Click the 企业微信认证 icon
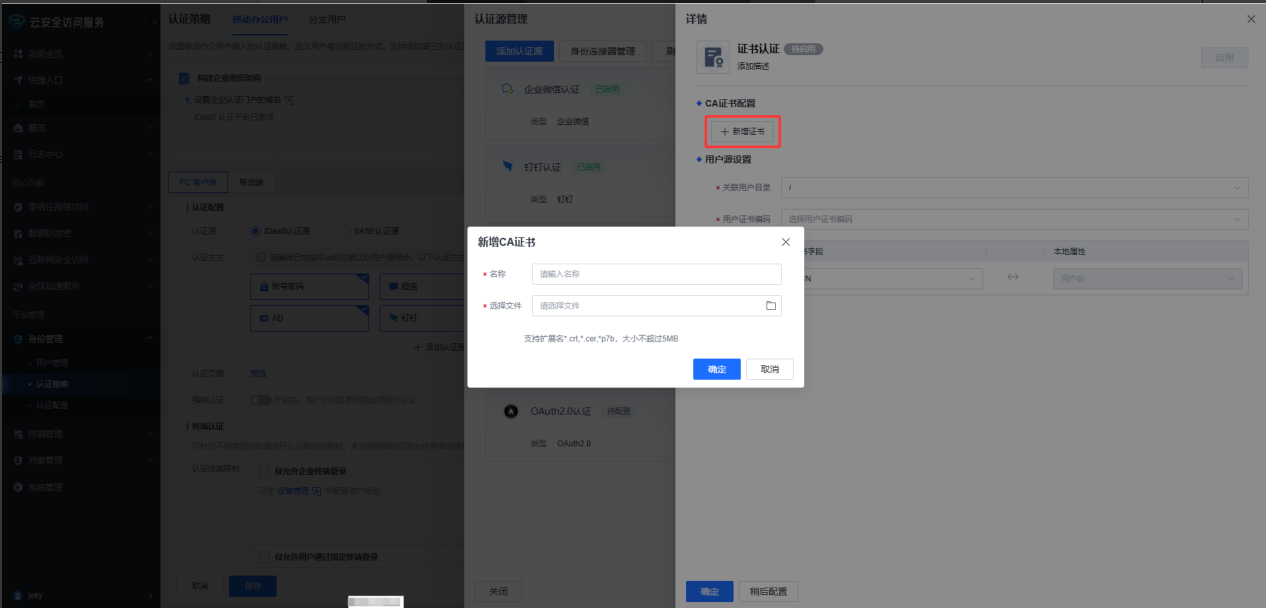The width and height of the screenshot is (1266, 608). 509,89
